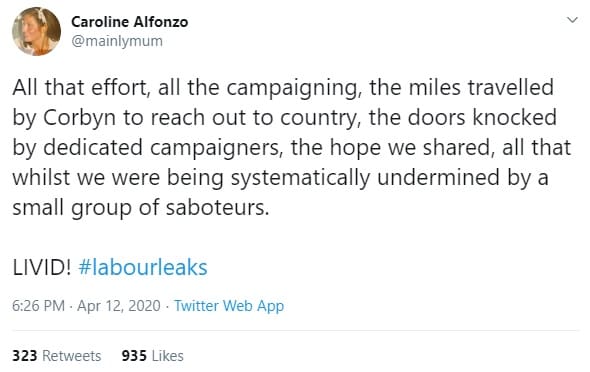Open Caroline Alfonzo's profile avatar
The image size is (590, 372).
pyautogui.click(x=36, y=31)
